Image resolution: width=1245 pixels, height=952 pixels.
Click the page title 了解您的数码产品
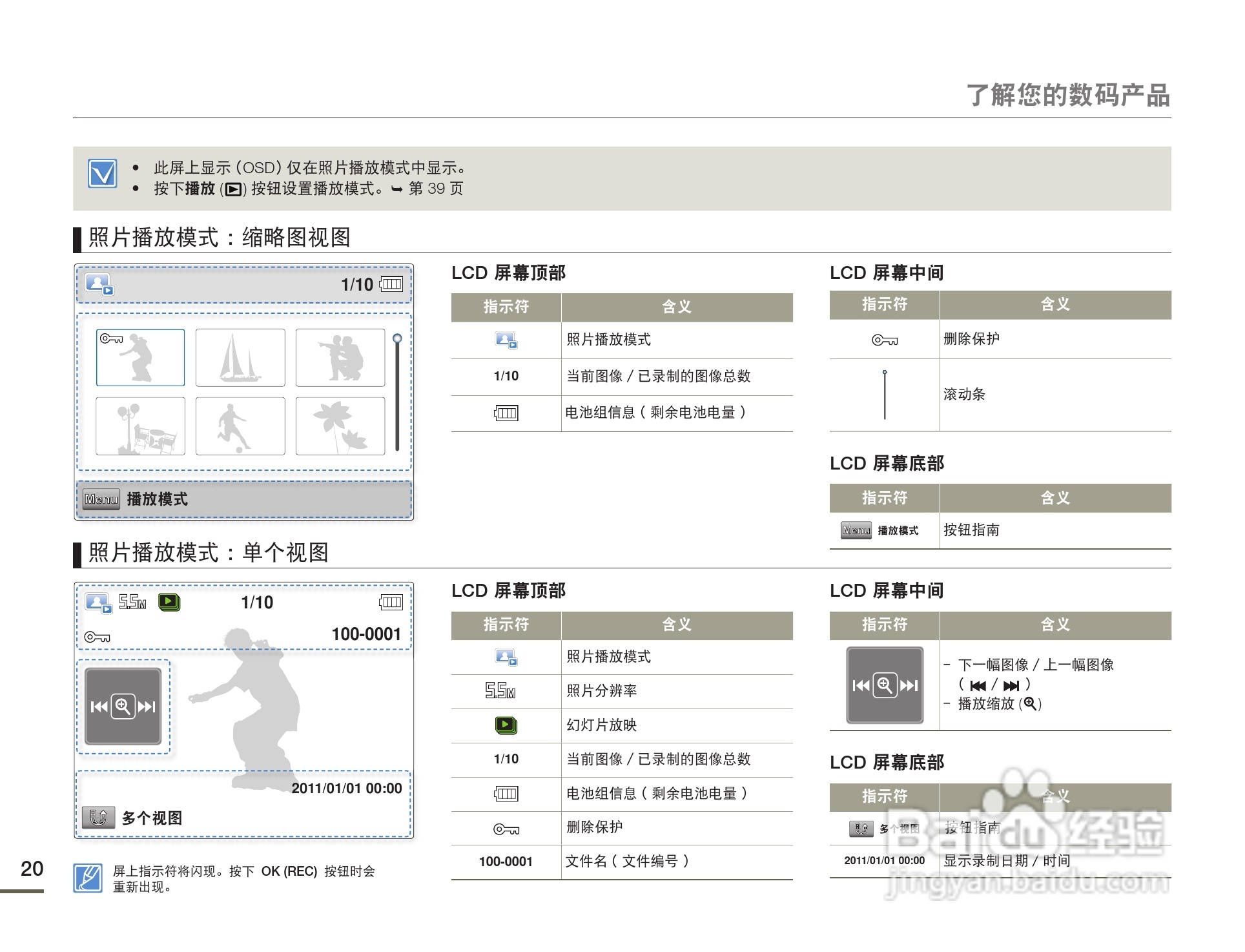tap(1068, 96)
